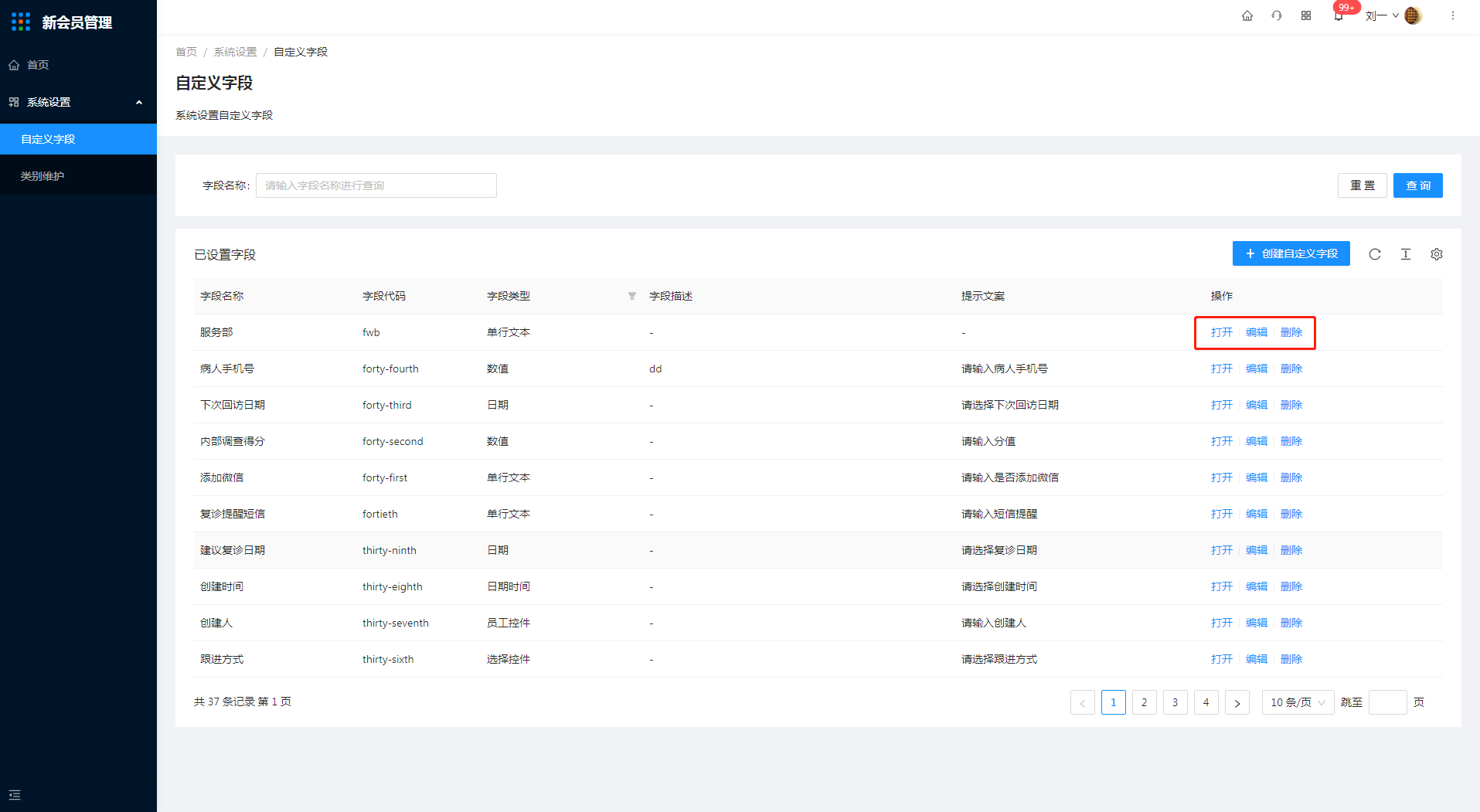Go to next page arrow
Viewport: 1480px width, 812px height.
click(x=1237, y=702)
